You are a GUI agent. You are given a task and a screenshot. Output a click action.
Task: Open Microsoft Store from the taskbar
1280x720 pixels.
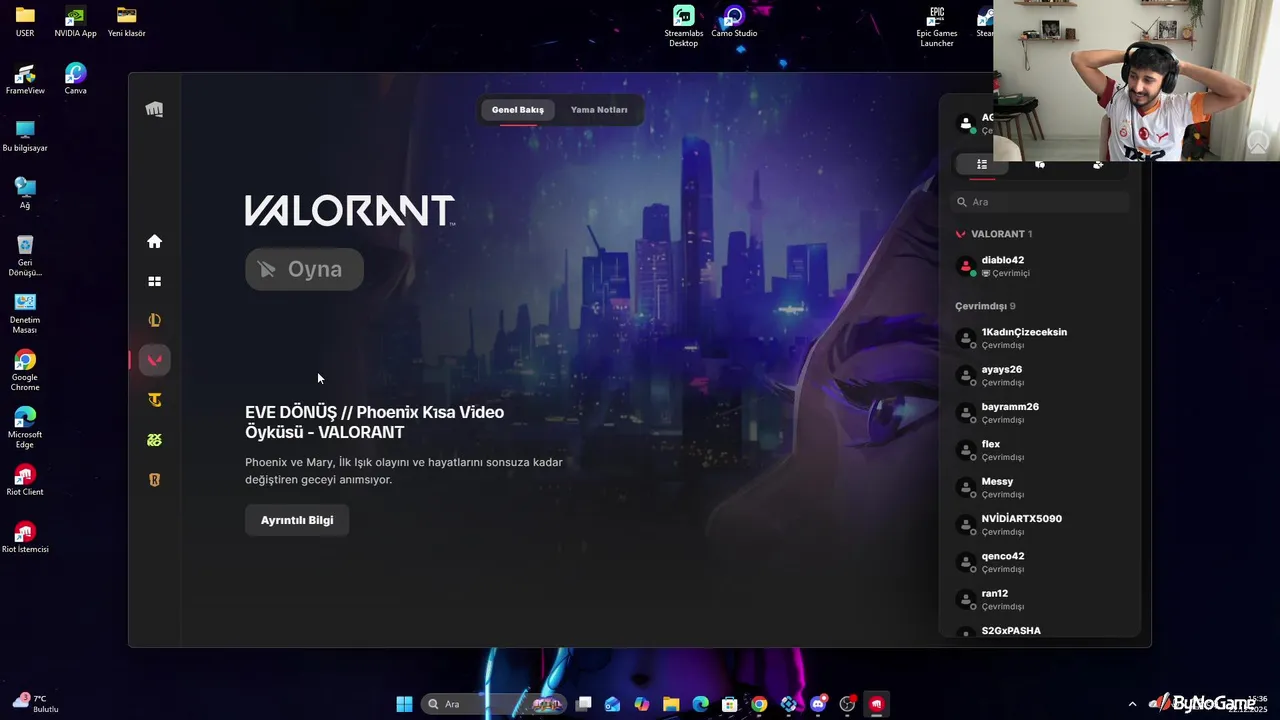coord(730,704)
